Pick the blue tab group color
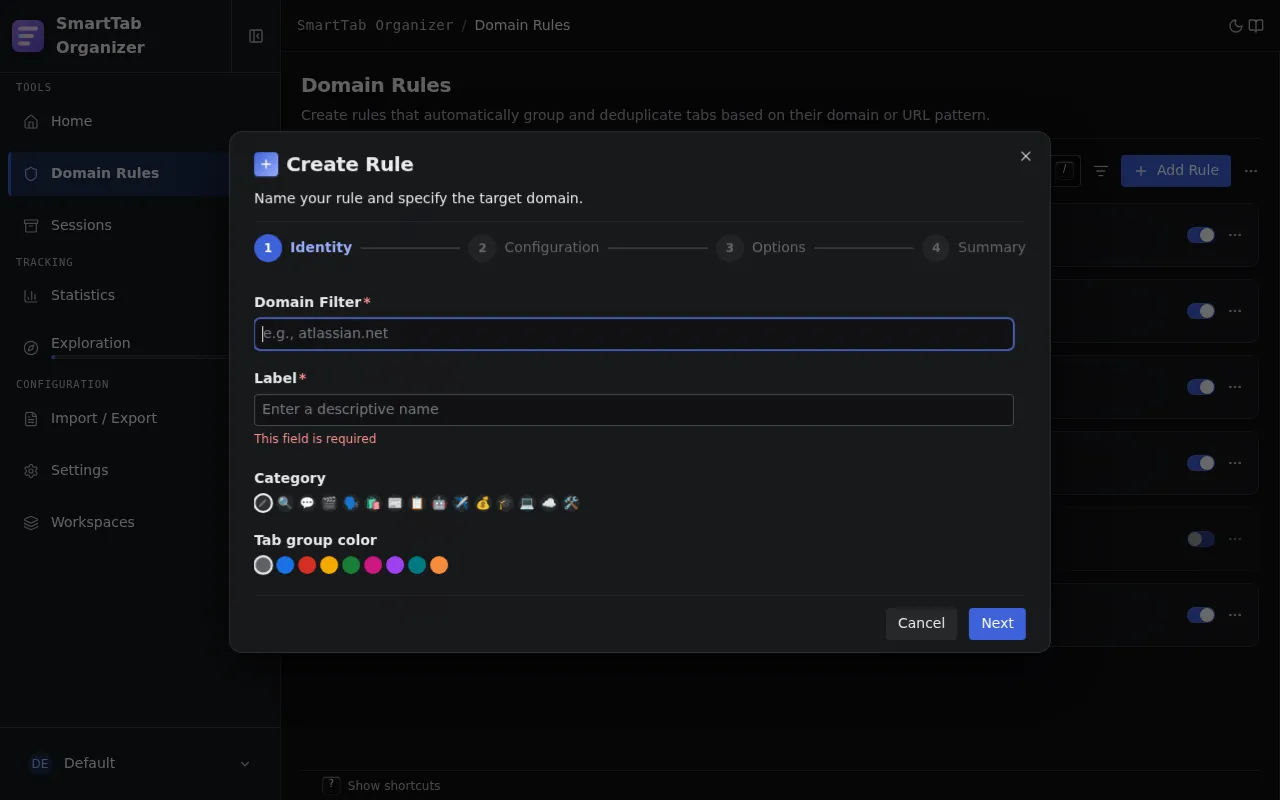The image size is (1280, 800). (x=285, y=565)
